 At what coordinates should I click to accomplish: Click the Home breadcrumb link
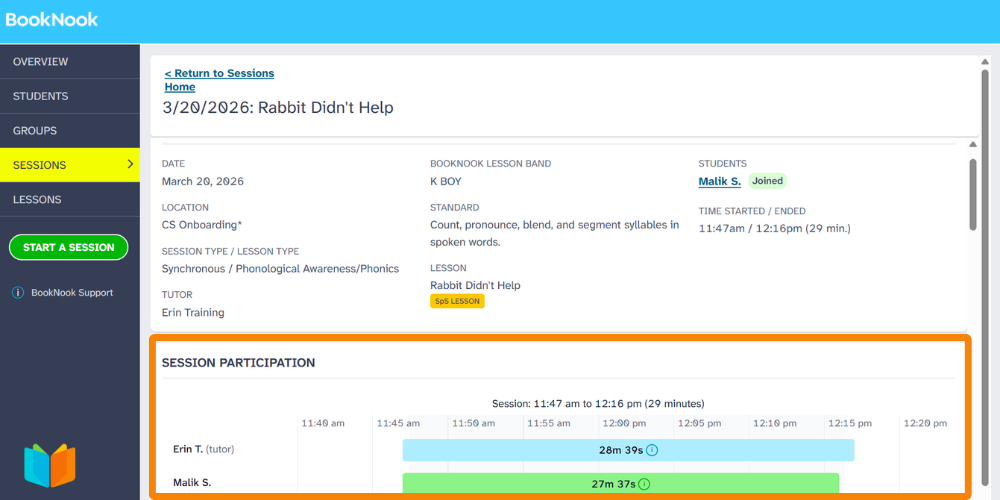click(x=180, y=87)
